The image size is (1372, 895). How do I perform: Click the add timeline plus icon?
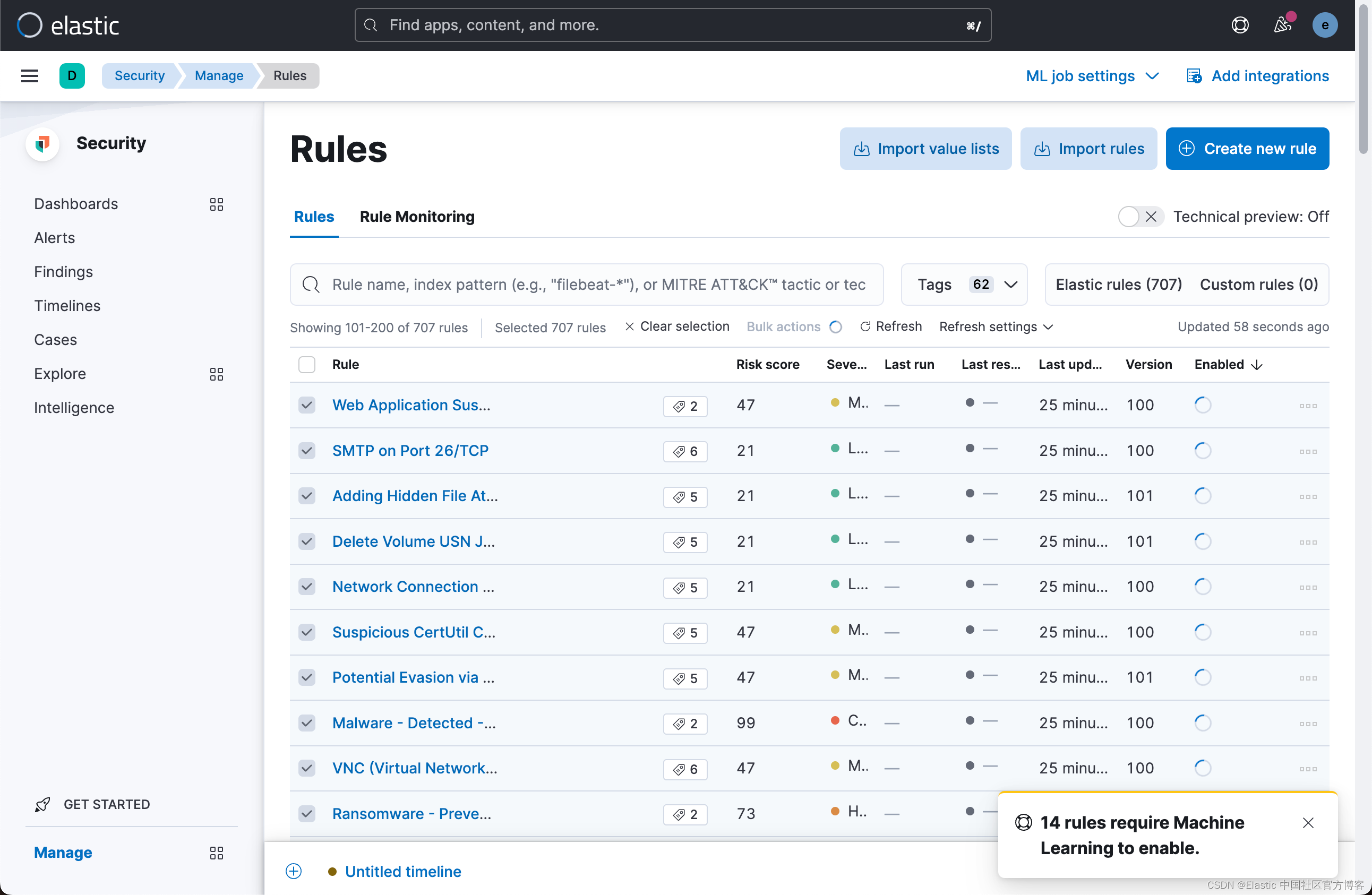[294, 871]
